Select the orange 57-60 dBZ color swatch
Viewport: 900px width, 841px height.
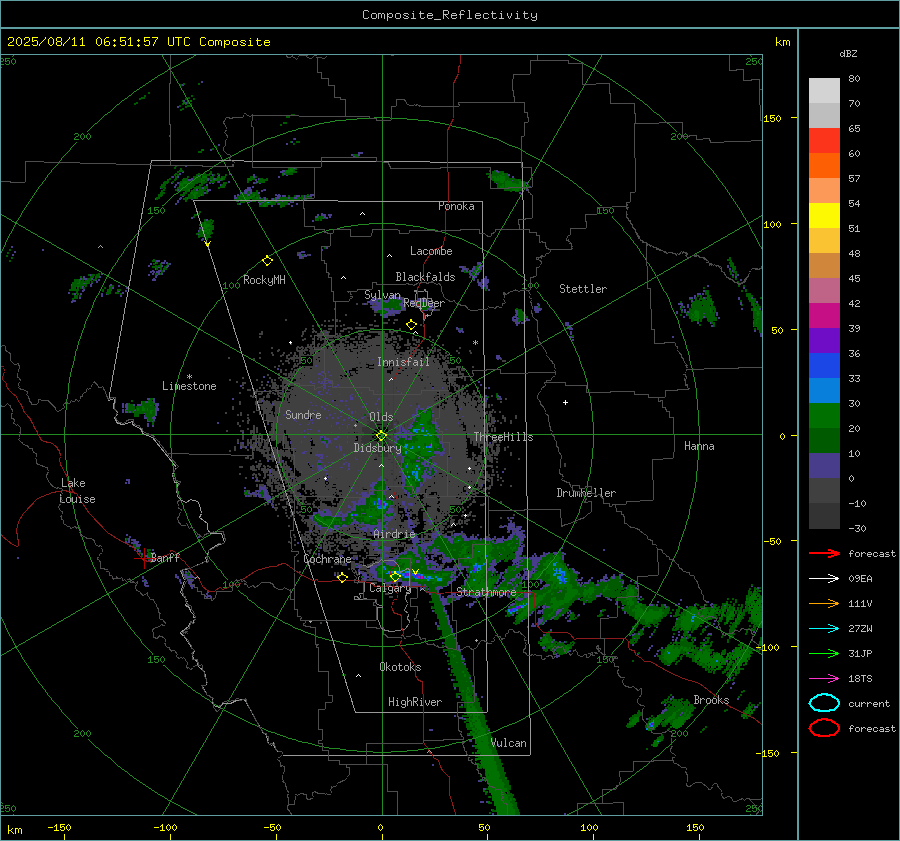click(824, 165)
